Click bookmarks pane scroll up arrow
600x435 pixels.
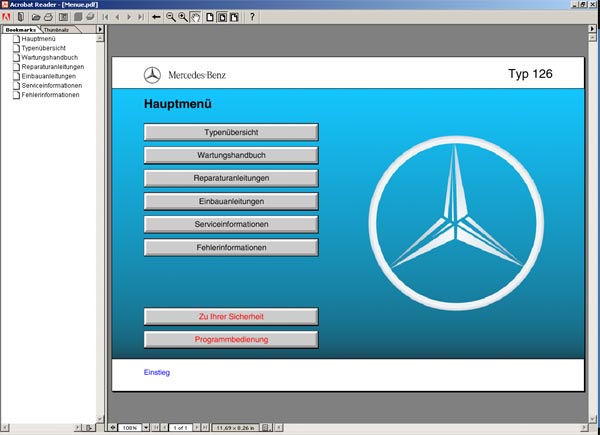[100, 38]
